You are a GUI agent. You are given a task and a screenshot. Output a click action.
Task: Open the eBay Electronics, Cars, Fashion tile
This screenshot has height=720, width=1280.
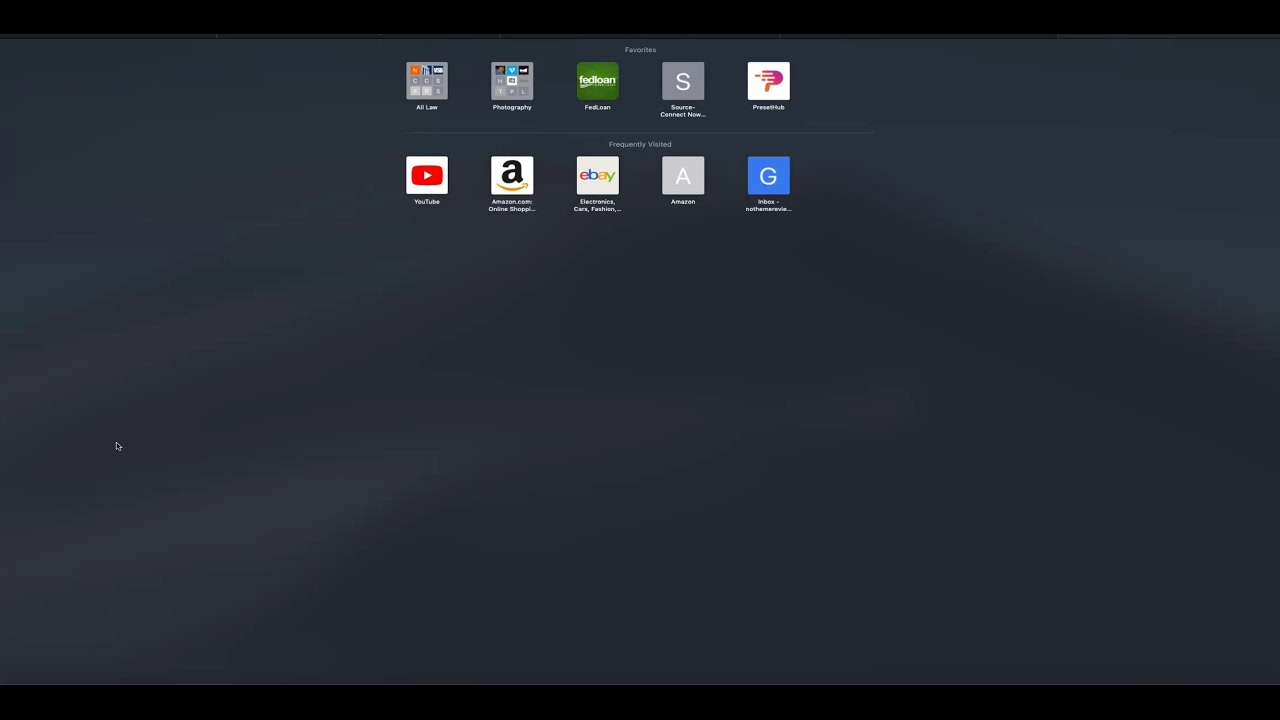tap(598, 175)
